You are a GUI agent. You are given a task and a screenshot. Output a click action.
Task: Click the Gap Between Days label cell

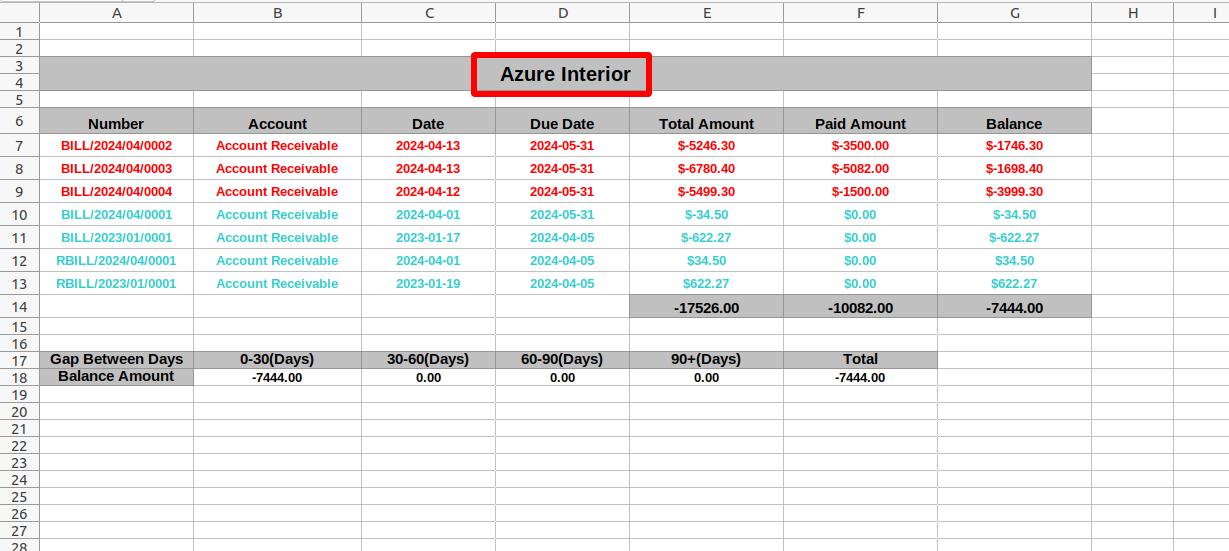pyautogui.click(x=116, y=359)
